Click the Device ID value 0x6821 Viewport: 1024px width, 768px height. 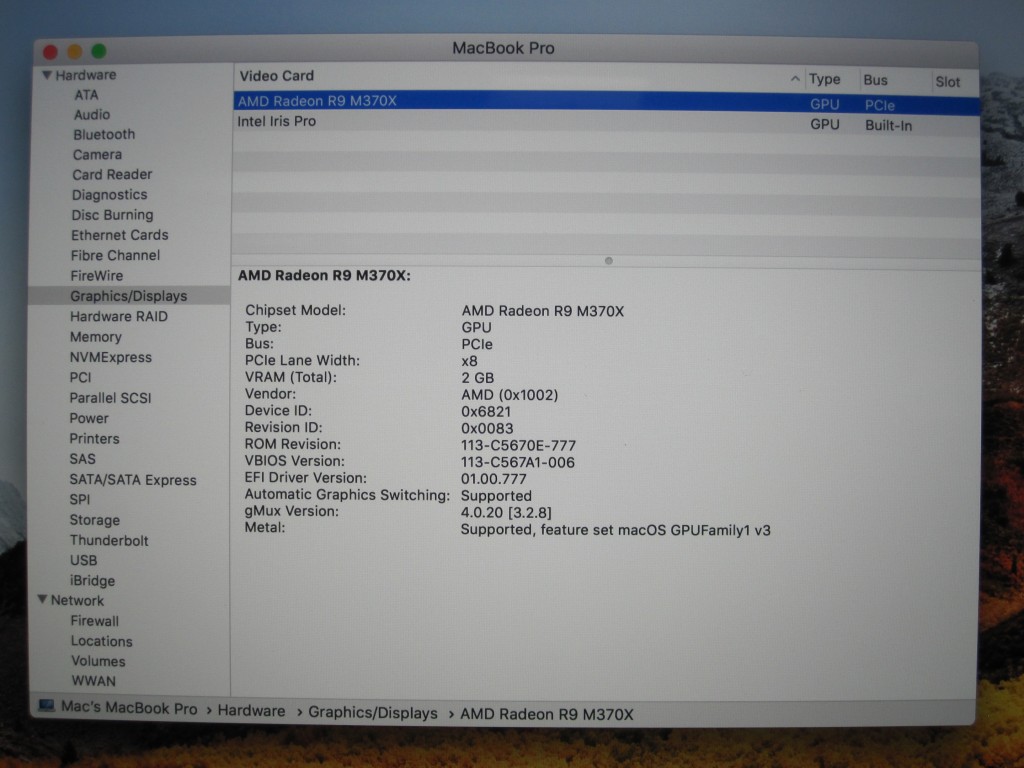(486, 411)
